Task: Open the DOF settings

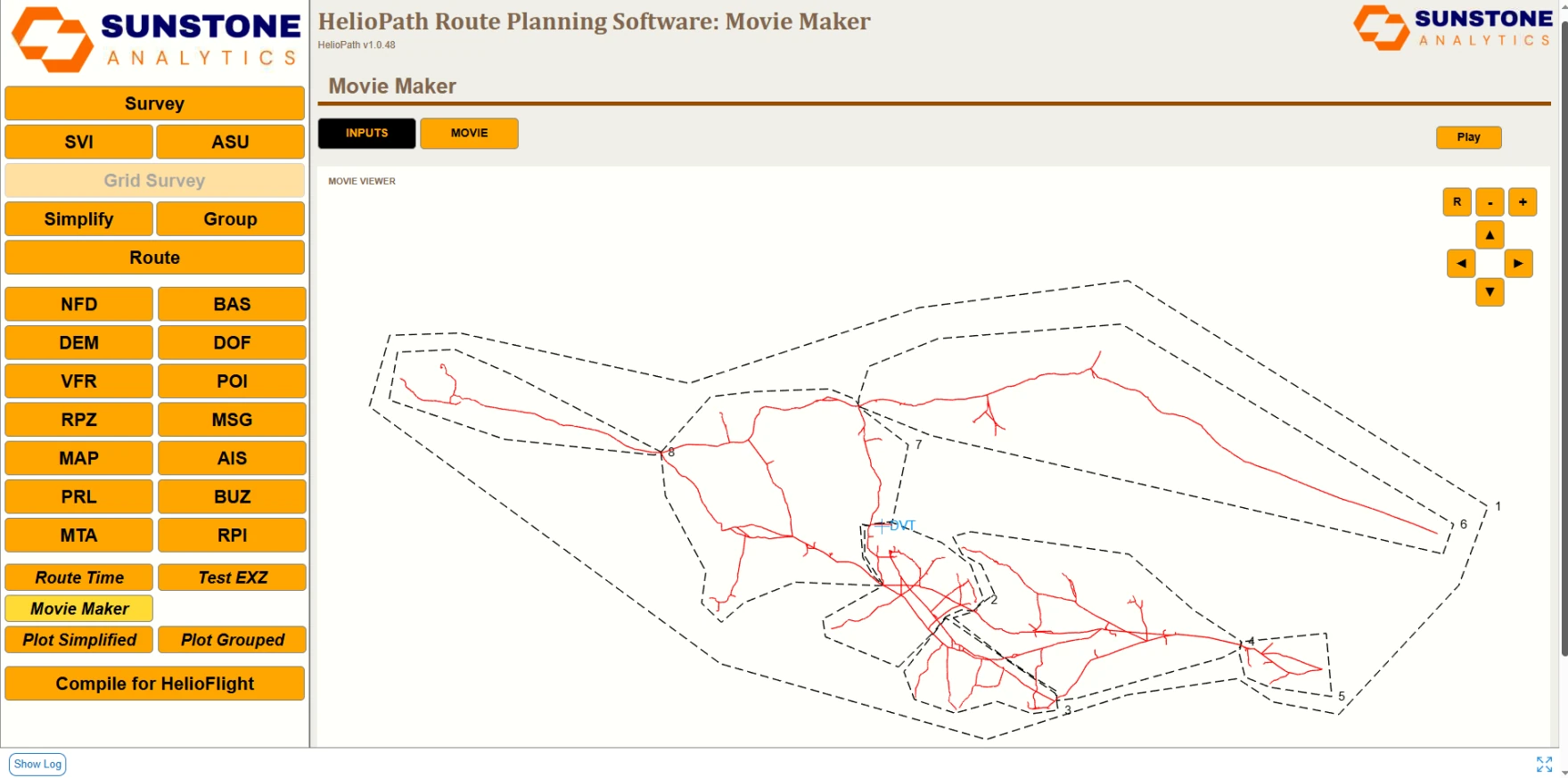Action: (x=232, y=343)
